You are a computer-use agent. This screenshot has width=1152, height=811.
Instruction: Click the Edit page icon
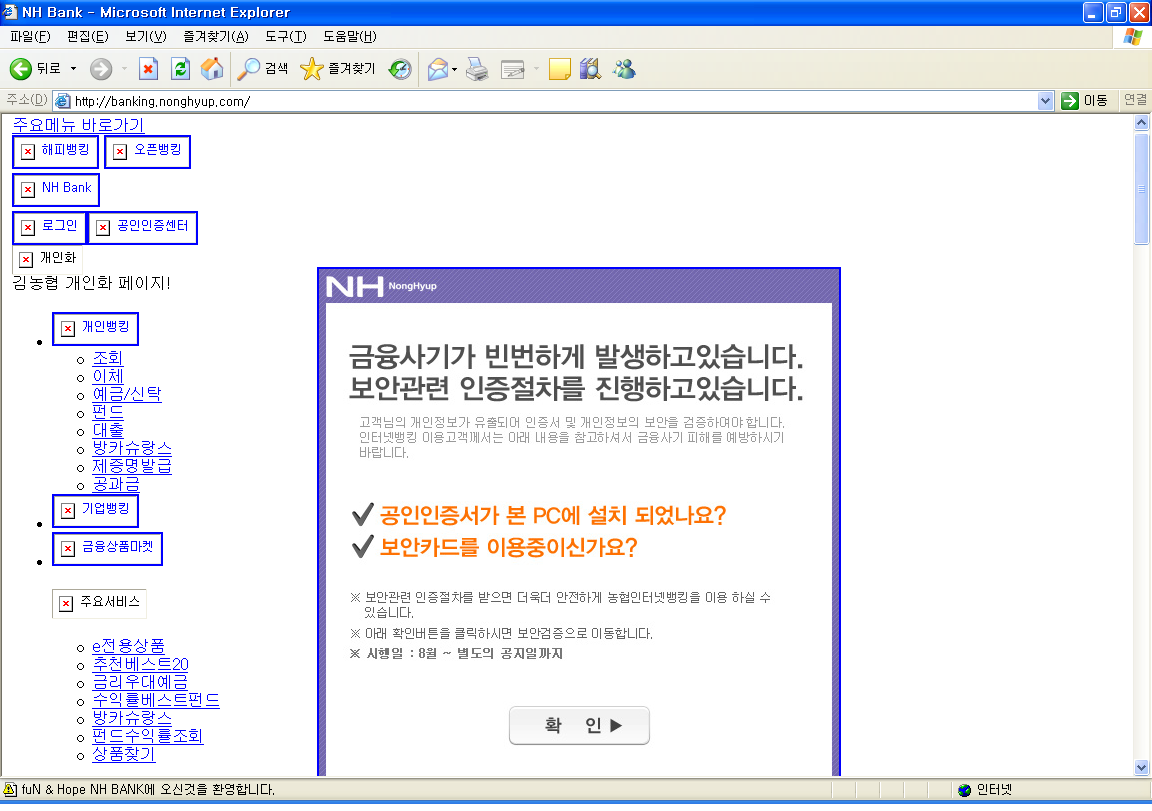(512, 69)
